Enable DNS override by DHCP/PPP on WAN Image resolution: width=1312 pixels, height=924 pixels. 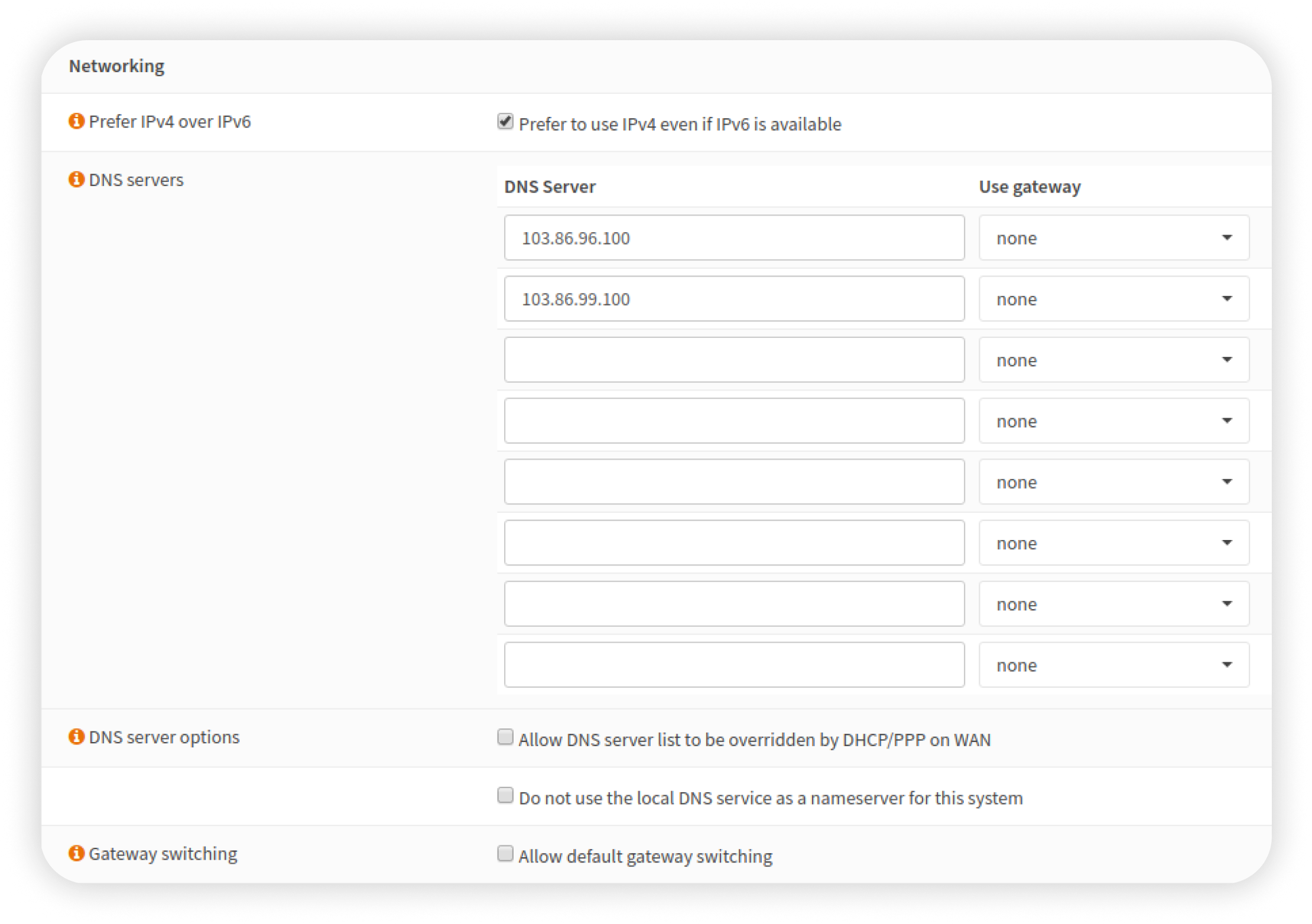(505, 737)
